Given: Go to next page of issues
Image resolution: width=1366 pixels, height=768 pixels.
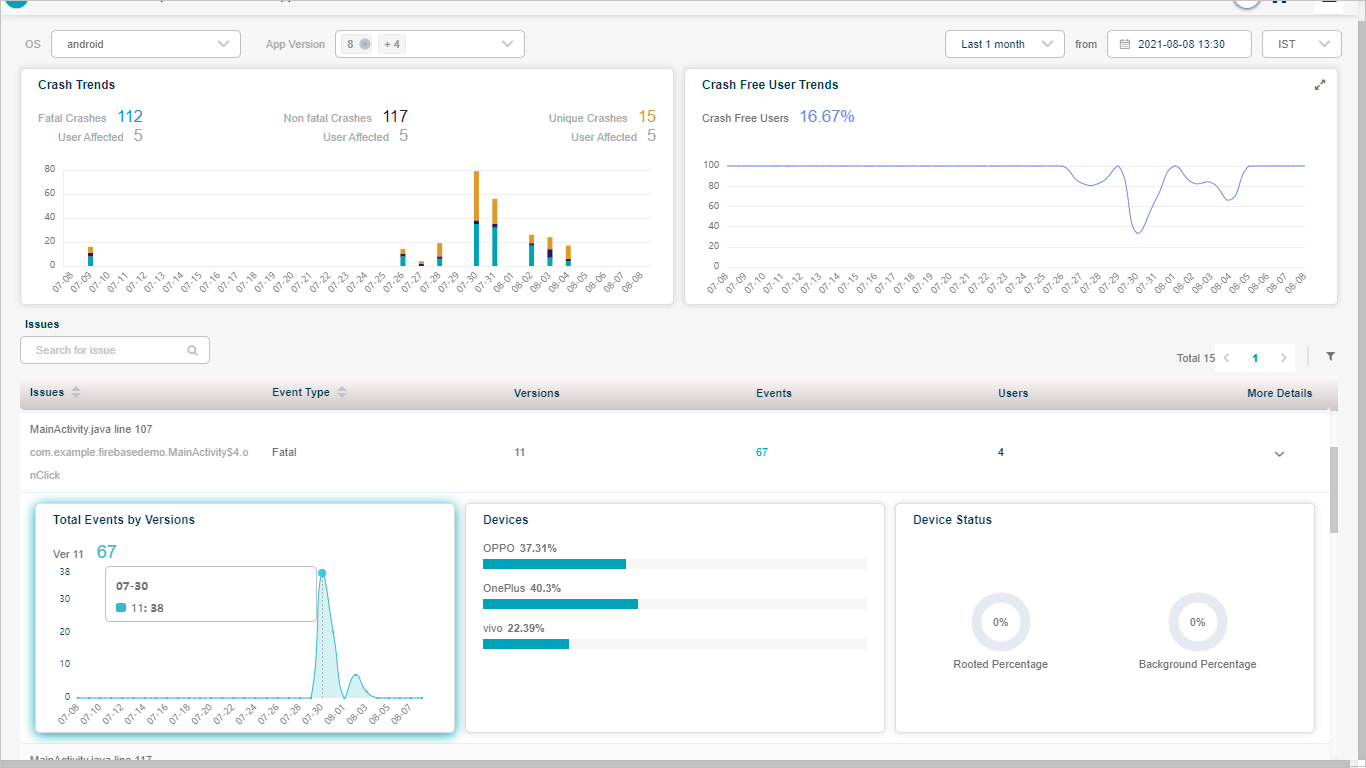Looking at the screenshot, I should click(x=1284, y=358).
